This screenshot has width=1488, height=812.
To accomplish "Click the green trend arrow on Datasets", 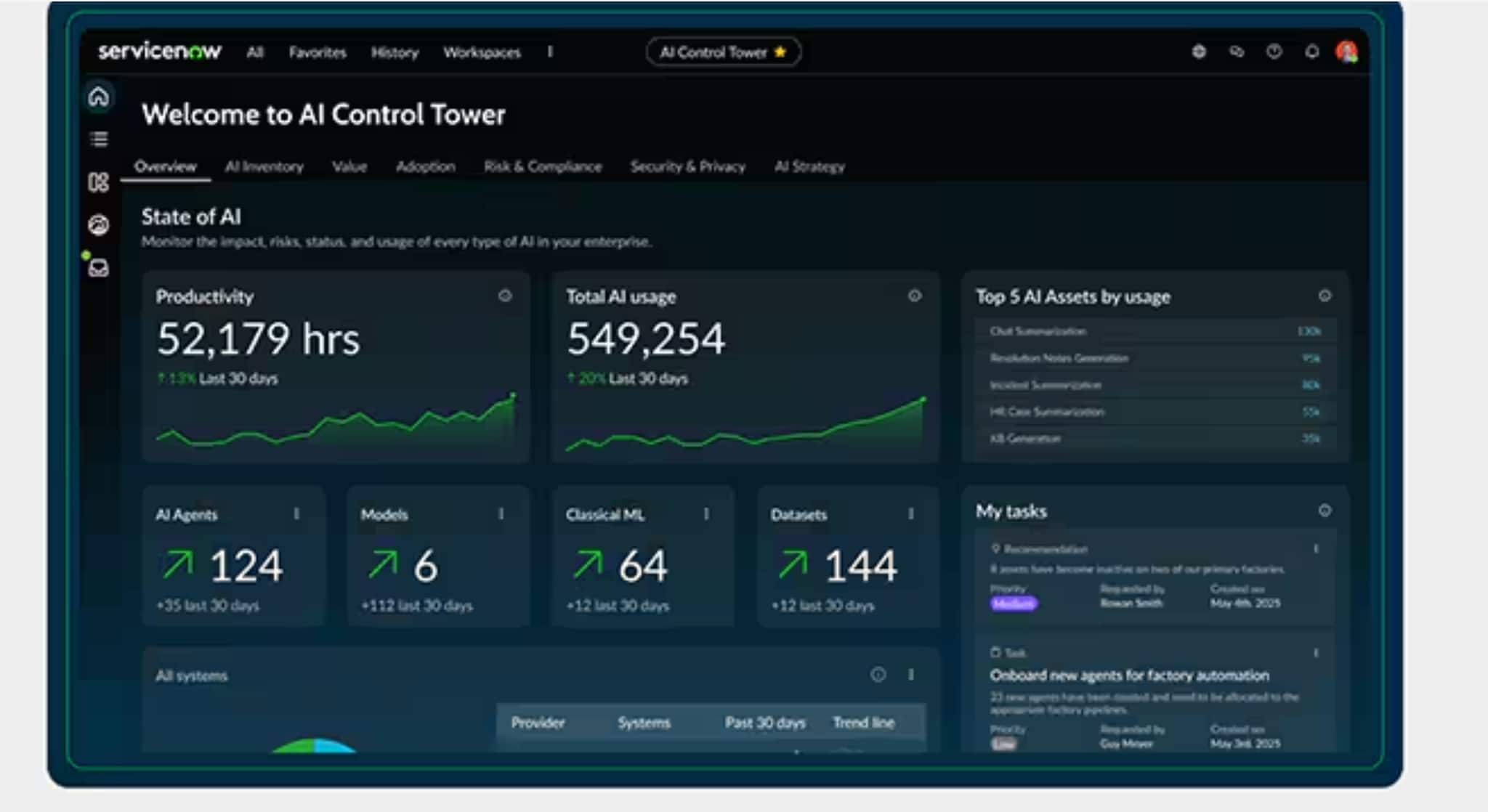I will [792, 564].
